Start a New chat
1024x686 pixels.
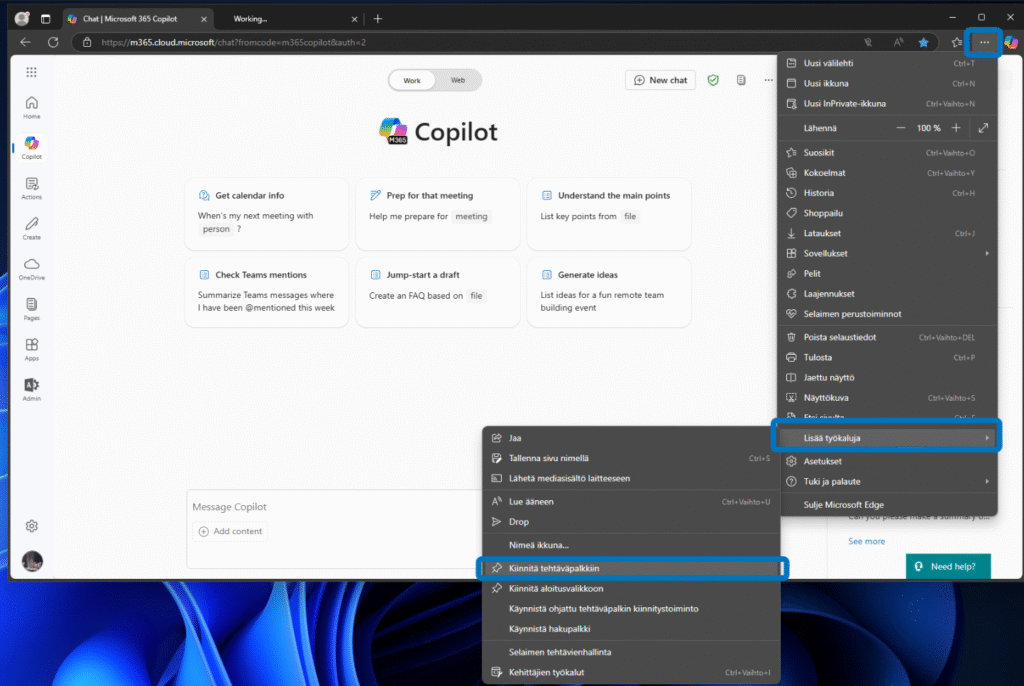coord(660,80)
